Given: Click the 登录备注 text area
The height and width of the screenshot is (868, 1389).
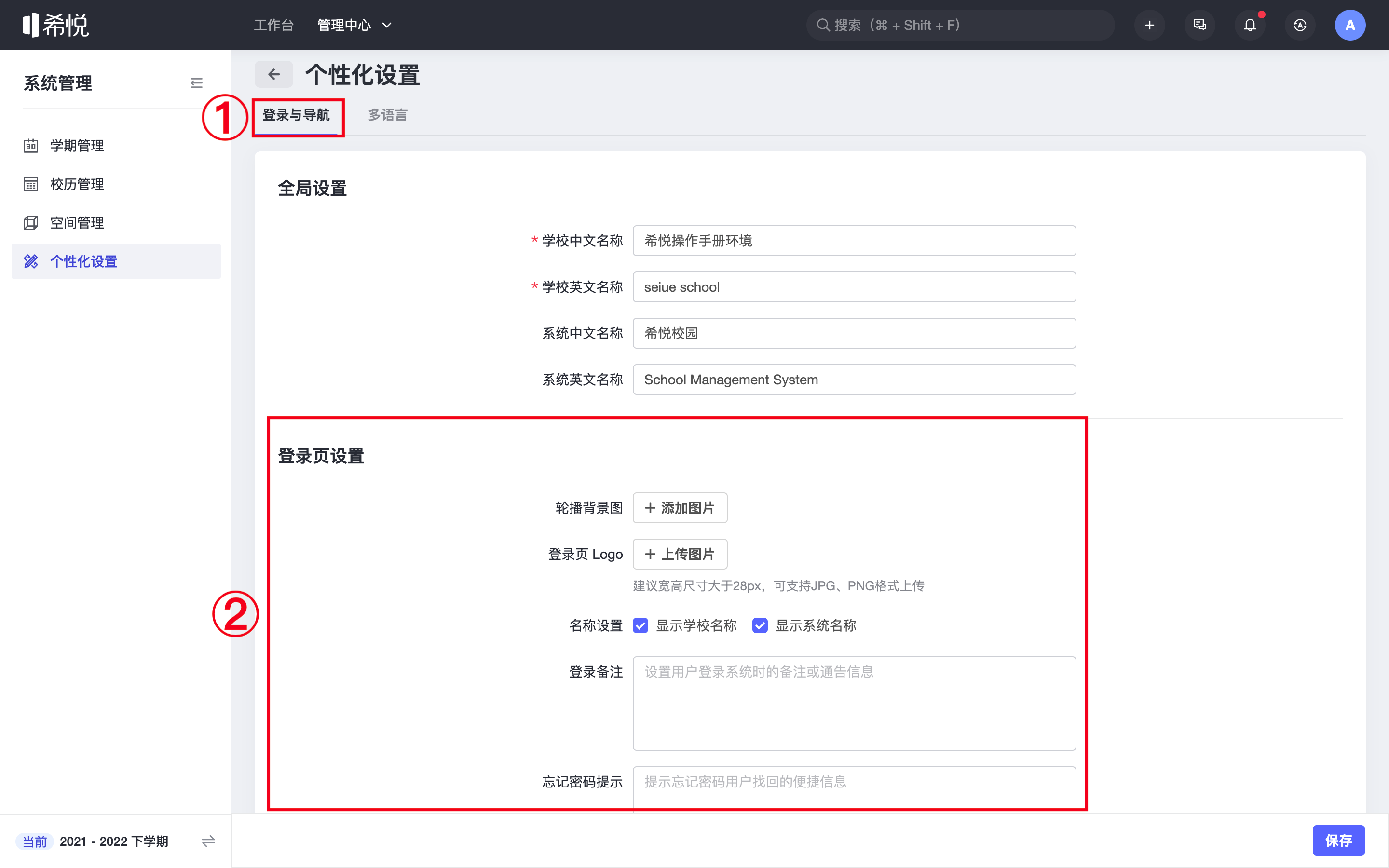Looking at the screenshot, I should click(854, 703).
